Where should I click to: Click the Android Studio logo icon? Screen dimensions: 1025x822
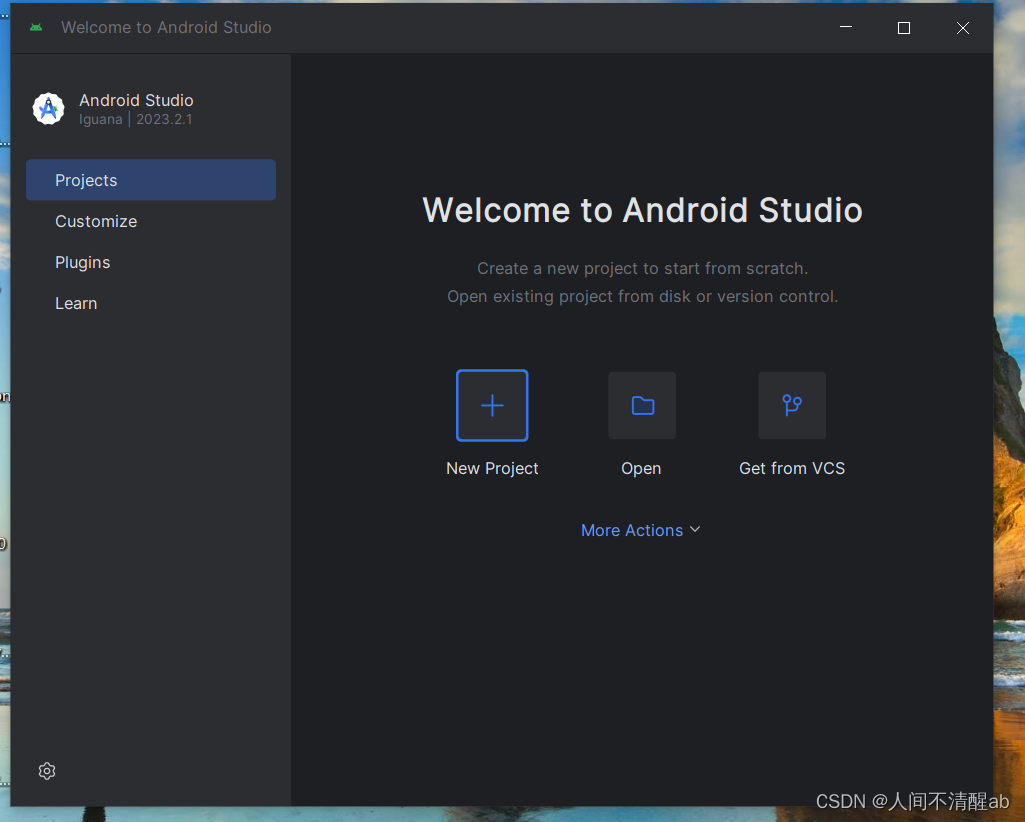tap(48, 108)
